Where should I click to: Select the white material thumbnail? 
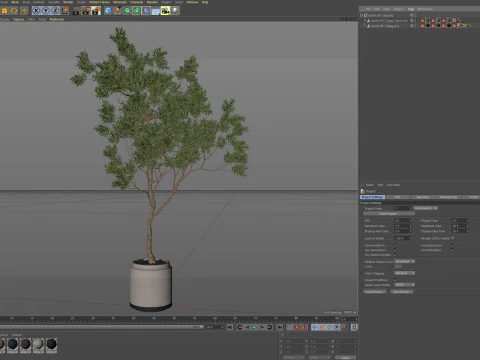(38, 344)
